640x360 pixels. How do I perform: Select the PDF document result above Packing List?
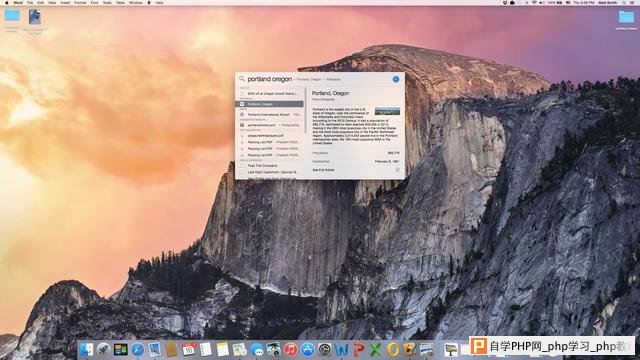269,136
